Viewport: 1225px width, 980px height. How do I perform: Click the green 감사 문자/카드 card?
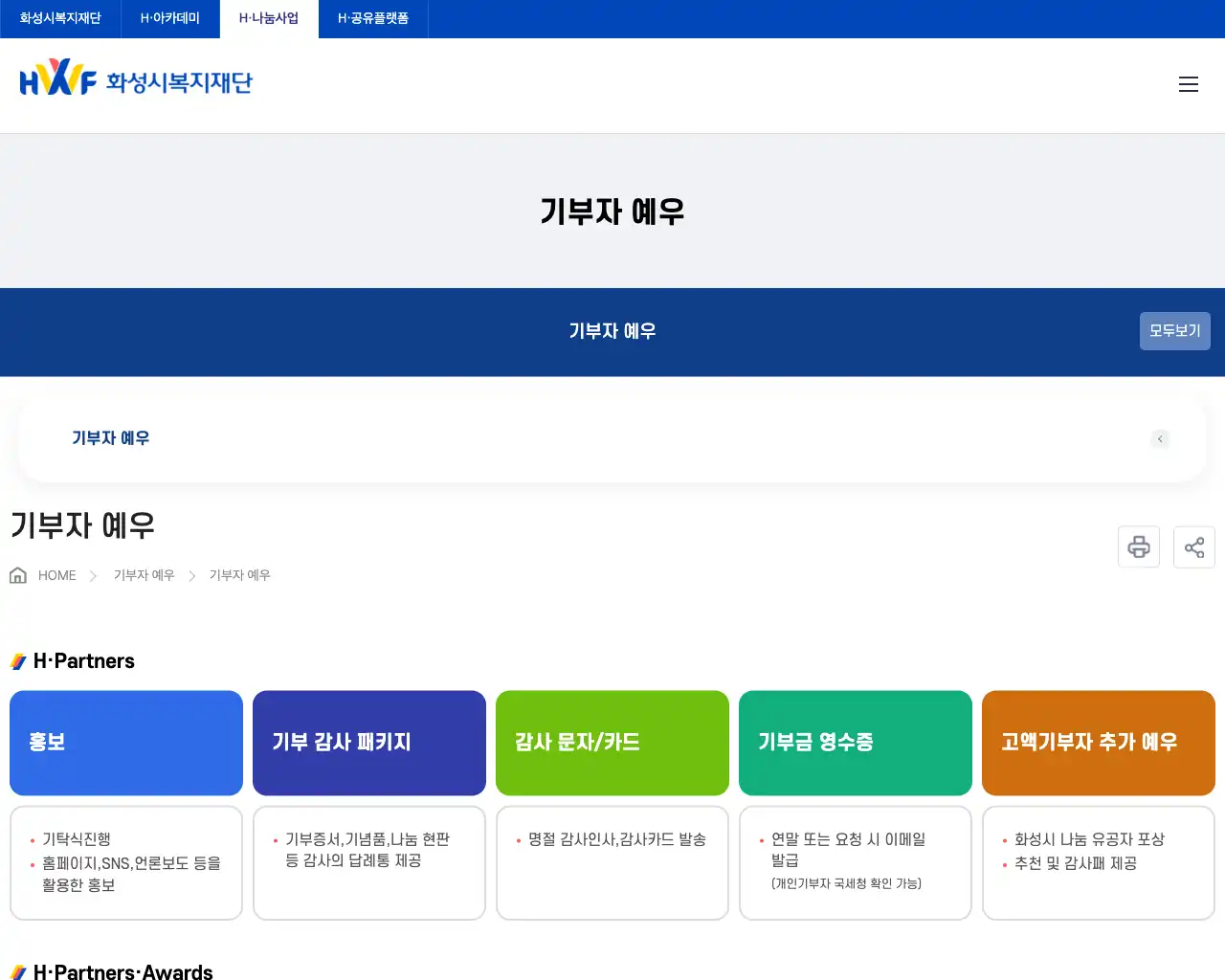(x=612, y=743)
